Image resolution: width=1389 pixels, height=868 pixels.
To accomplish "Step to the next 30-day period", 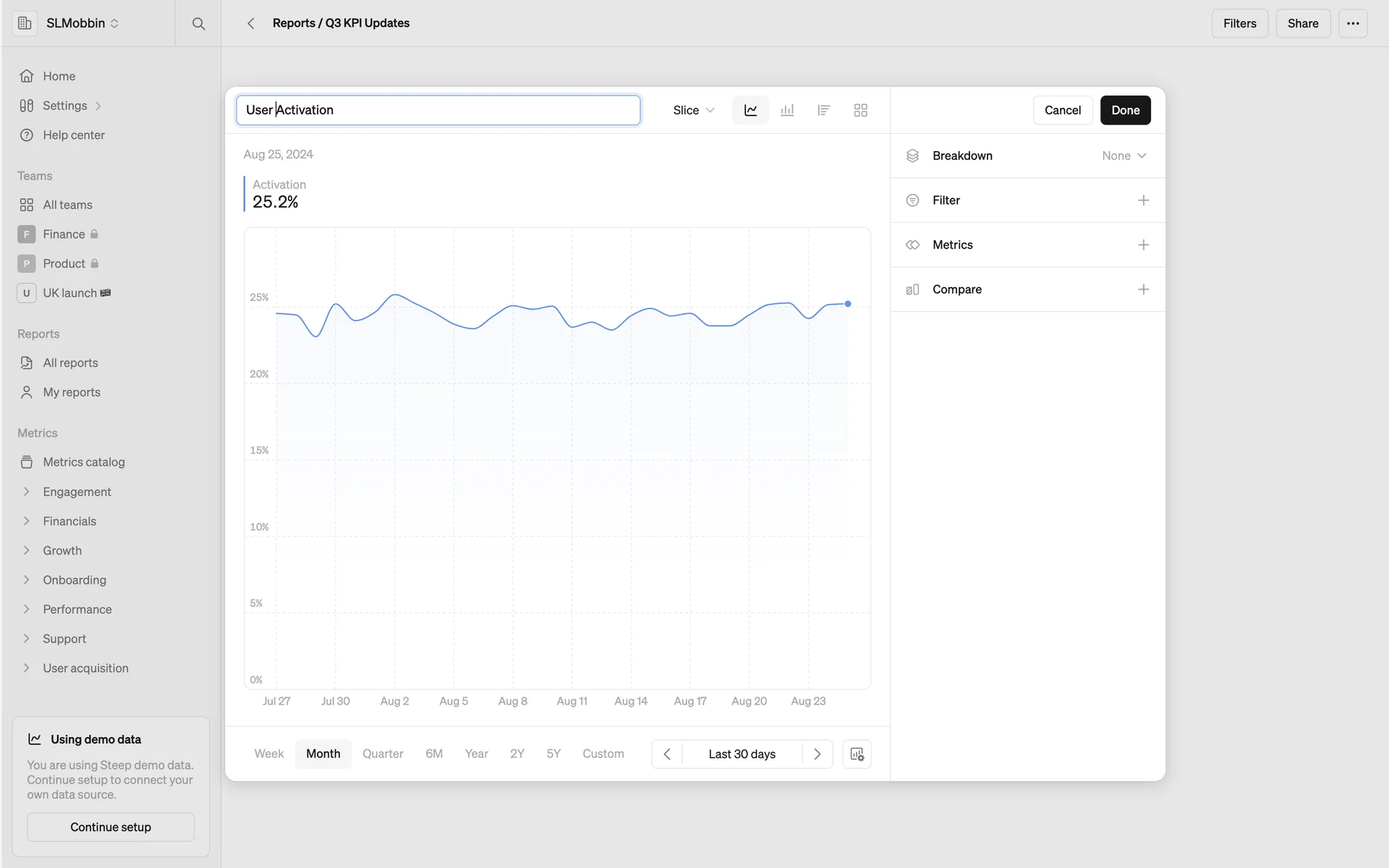I will click(x=817, y=754).
